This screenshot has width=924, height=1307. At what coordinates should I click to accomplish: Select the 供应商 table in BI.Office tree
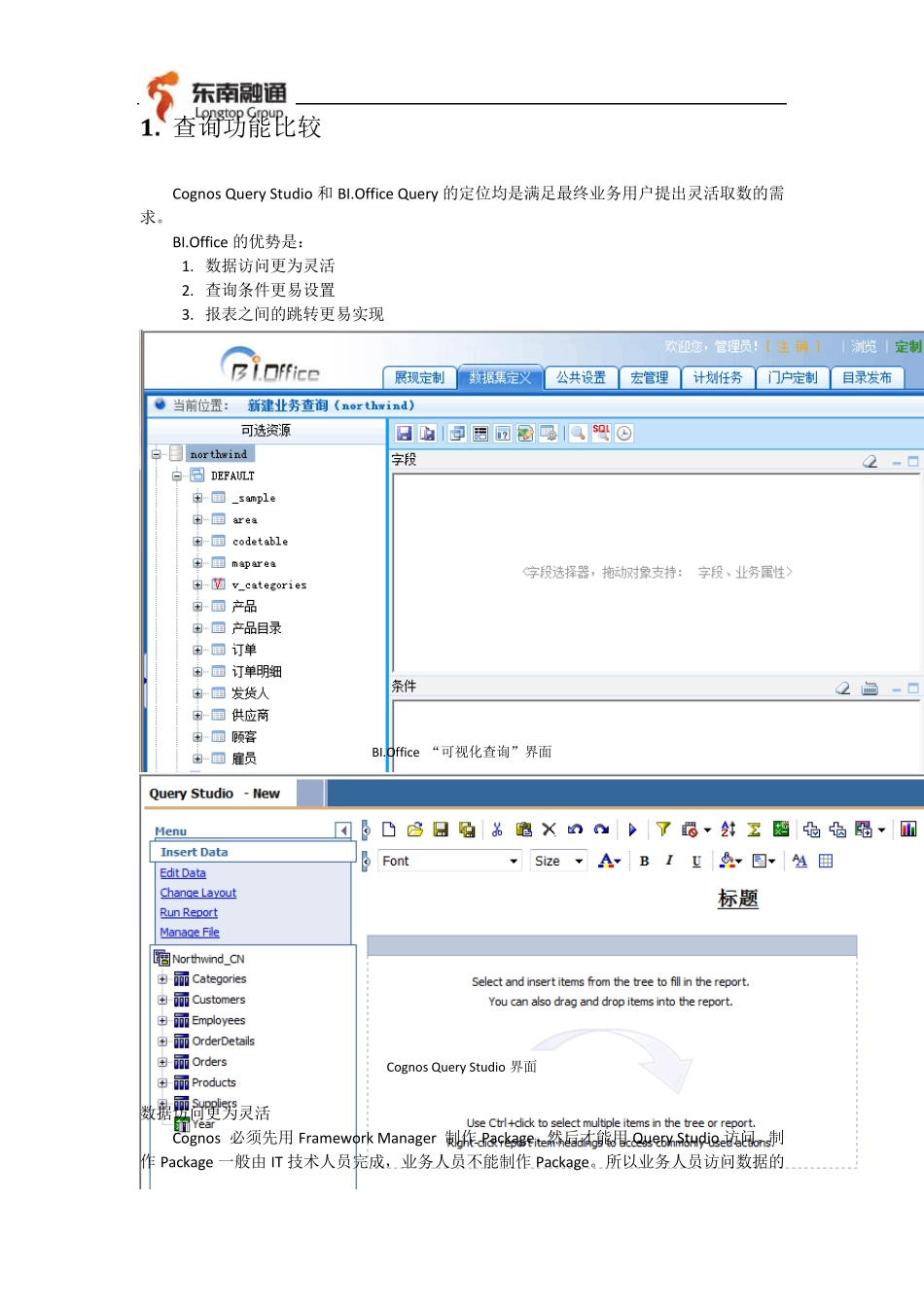coord(250,715)
